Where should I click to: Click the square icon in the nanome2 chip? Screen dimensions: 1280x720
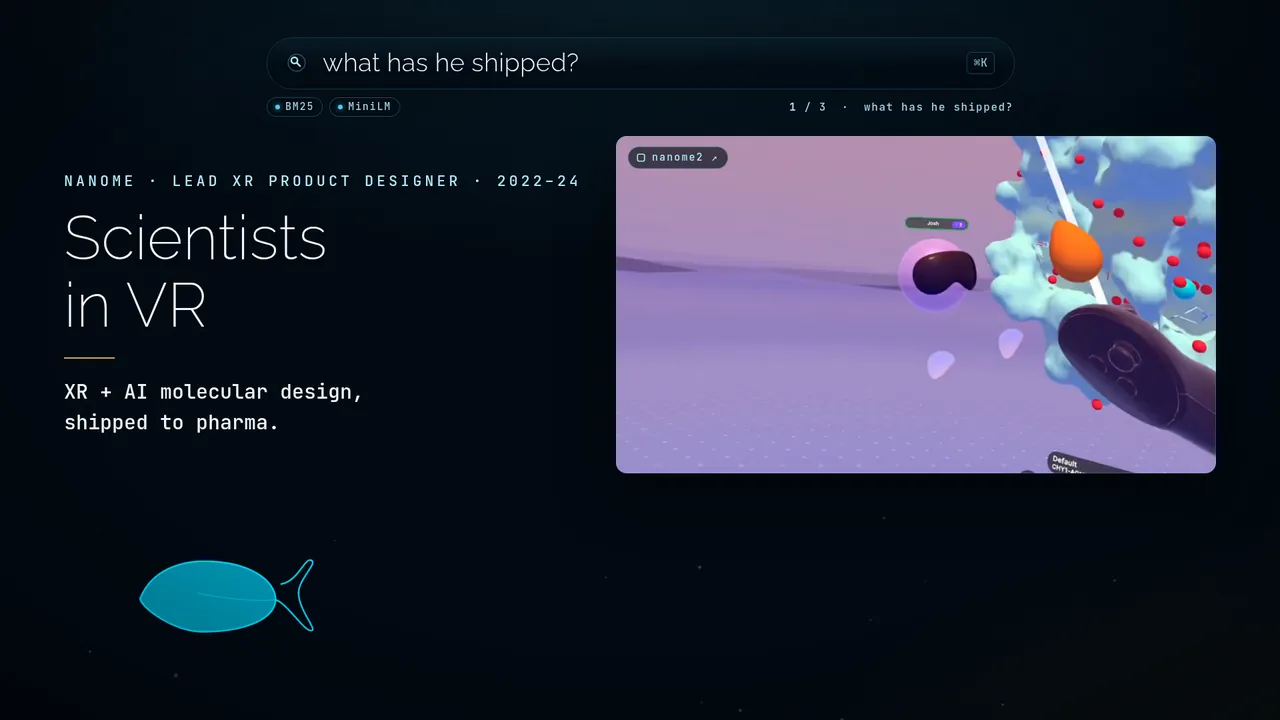[x=641, y=158]
